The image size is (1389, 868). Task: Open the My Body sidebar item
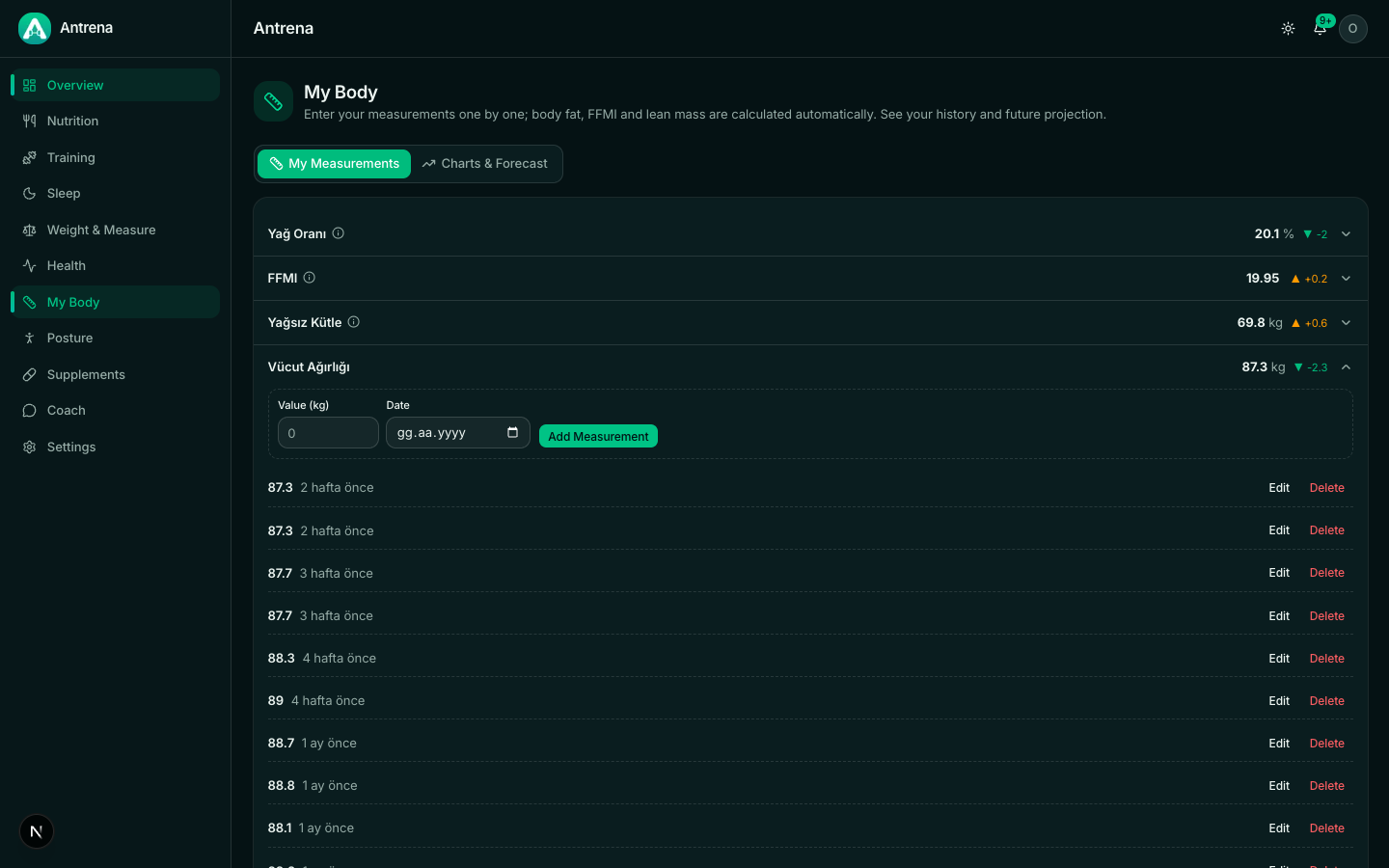click(x=115, y=302)
